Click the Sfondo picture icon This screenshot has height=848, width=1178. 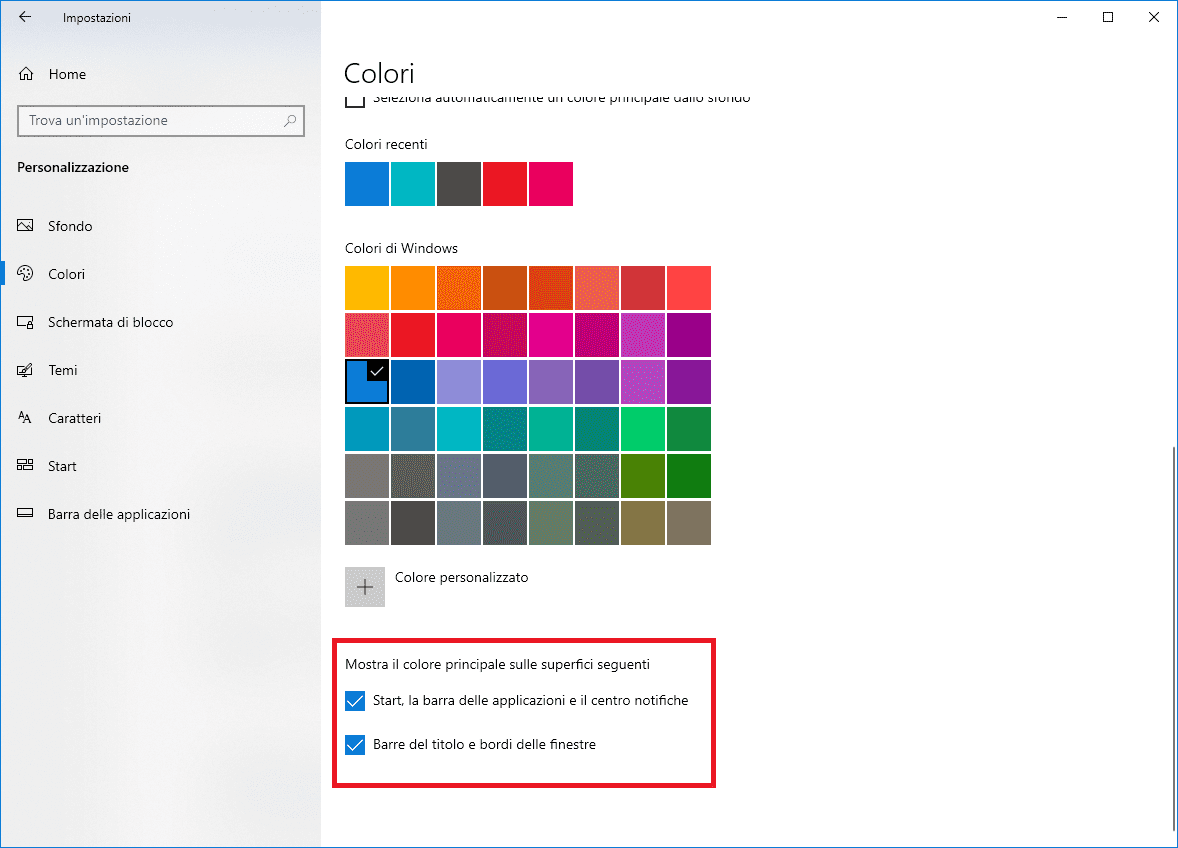tap(26, 226)
